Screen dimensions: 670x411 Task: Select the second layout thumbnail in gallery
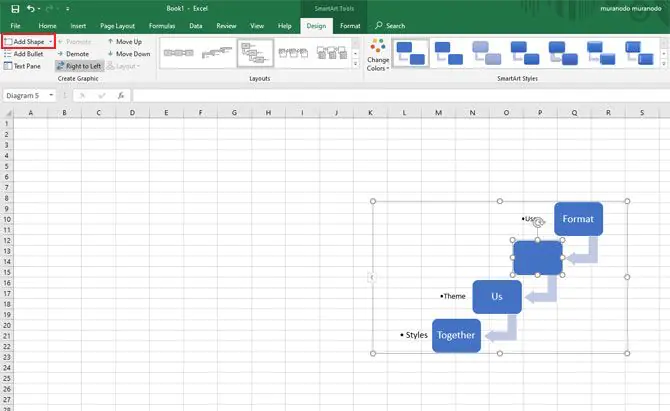pos(217,53)
